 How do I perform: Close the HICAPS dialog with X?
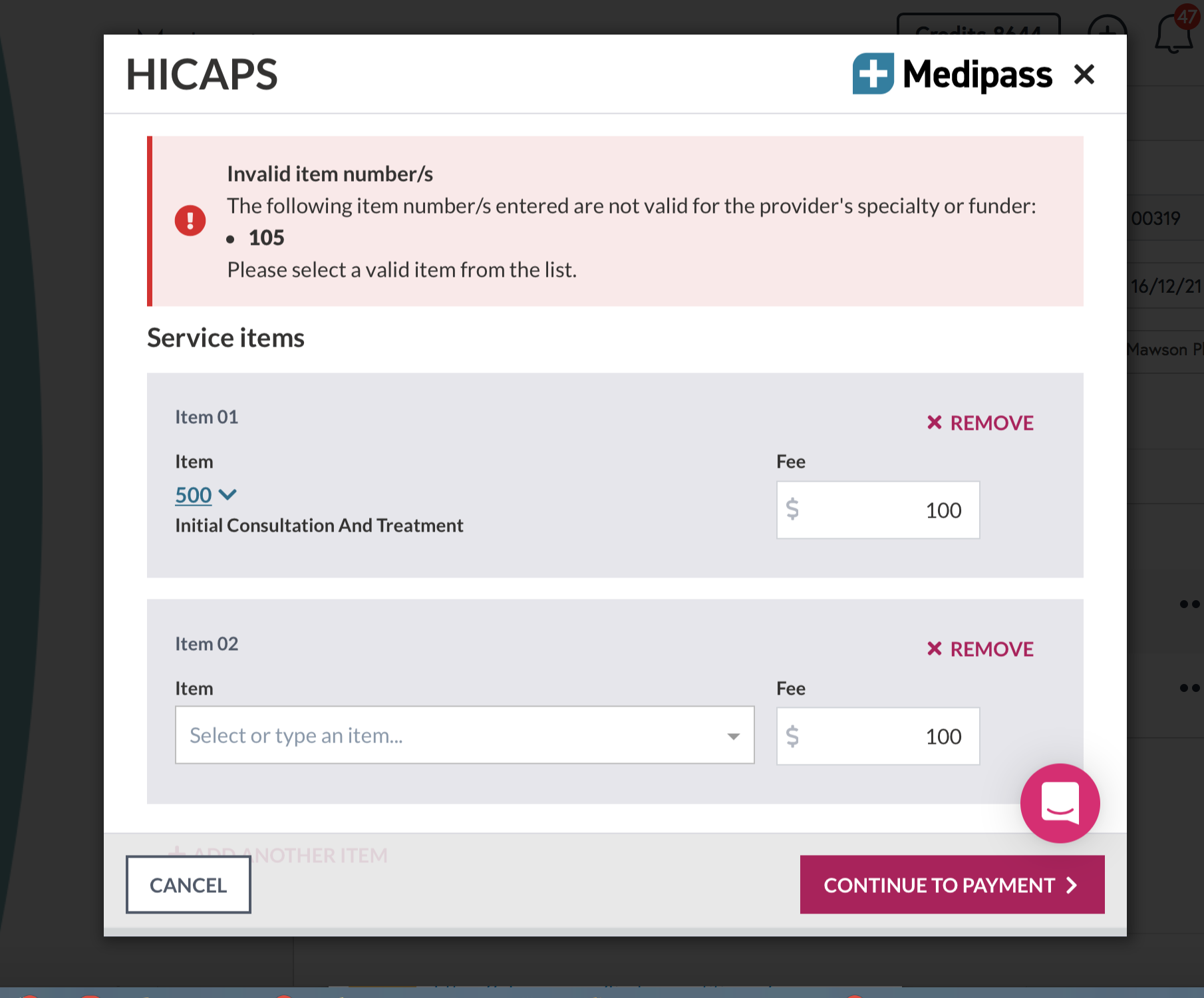click(x=1084, y=75)
